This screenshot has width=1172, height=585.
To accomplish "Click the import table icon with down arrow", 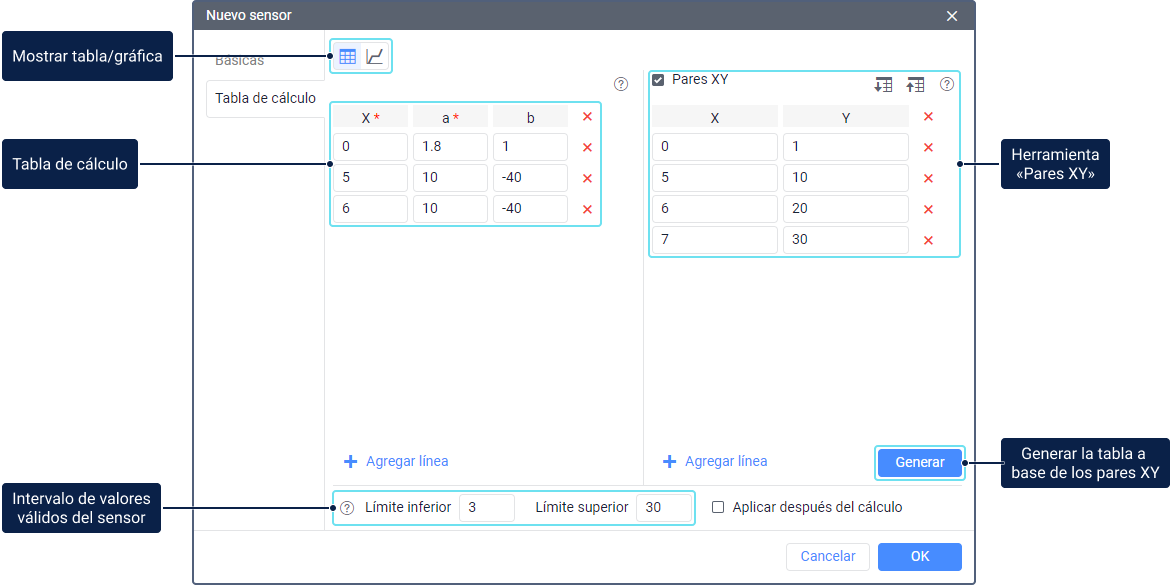I will [883, 84].
